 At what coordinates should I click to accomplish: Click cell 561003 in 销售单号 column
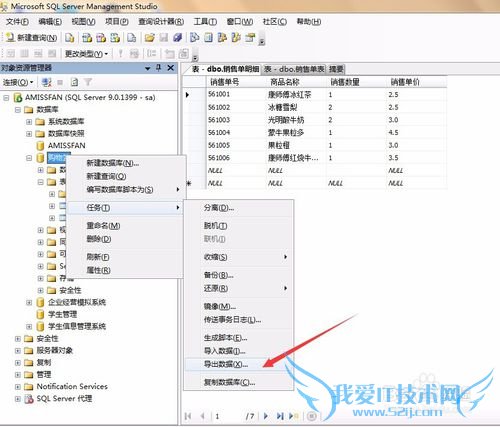pos(236,120)
